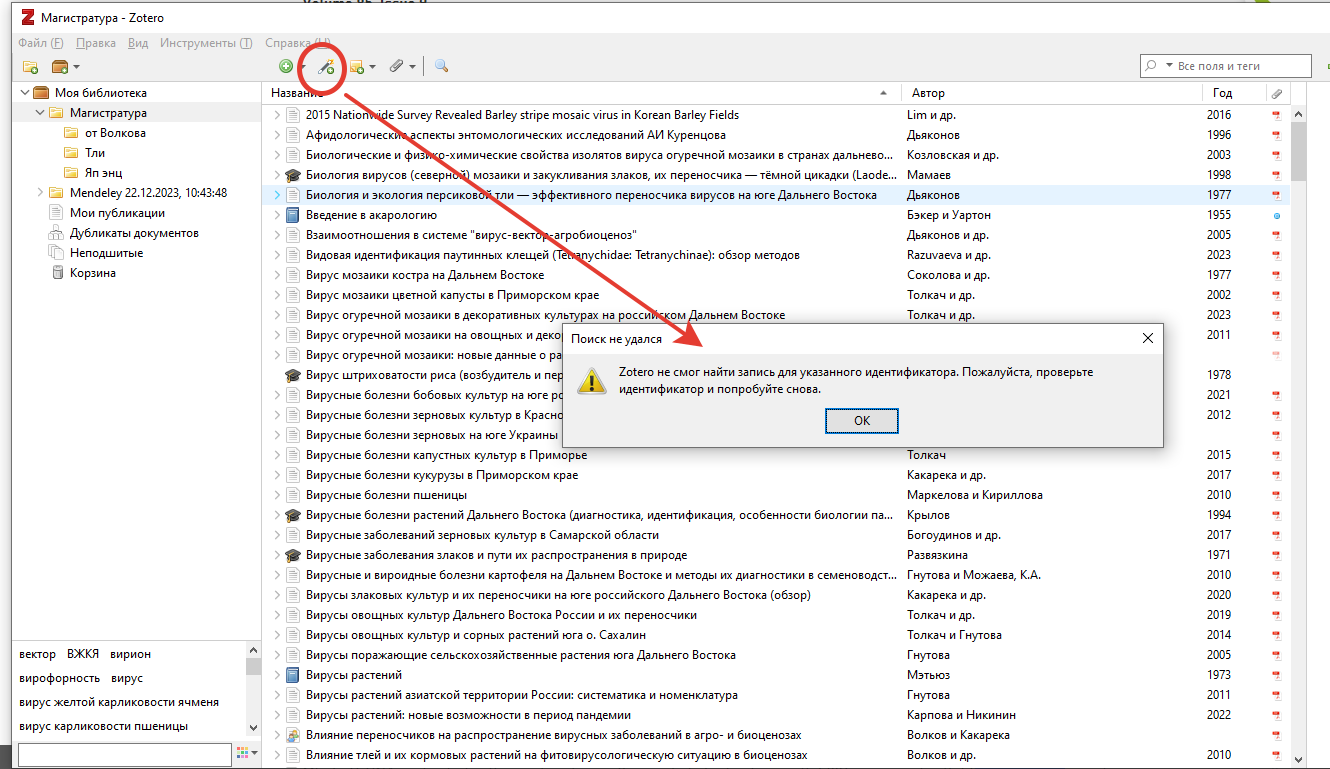The width and height of the screenshot is (1330, 769).
Task: Expand the 'Mendeley 22.12.2023' tree item
Action: point(40,191)
